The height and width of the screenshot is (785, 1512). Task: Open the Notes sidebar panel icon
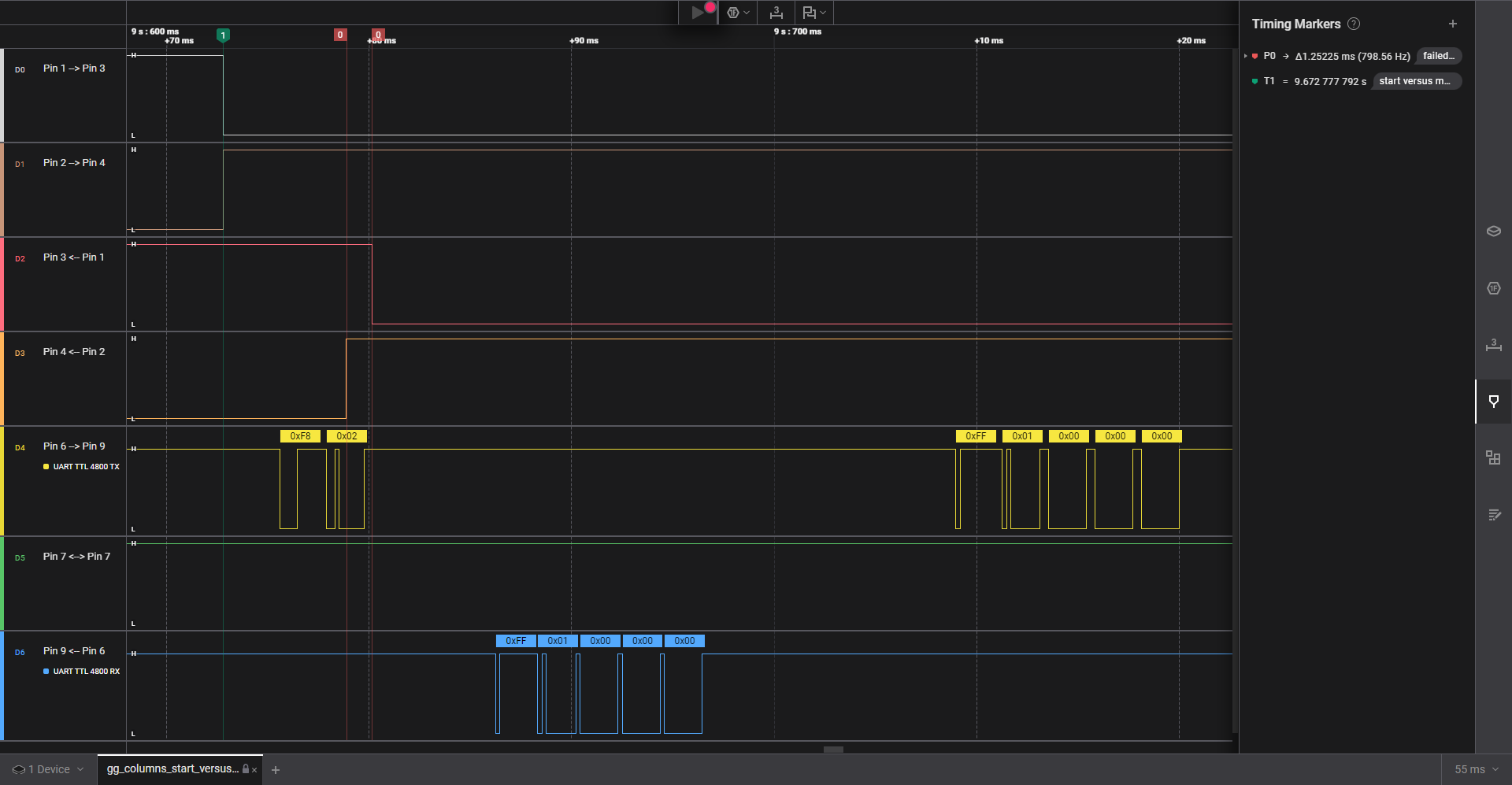coord(1493,515)
